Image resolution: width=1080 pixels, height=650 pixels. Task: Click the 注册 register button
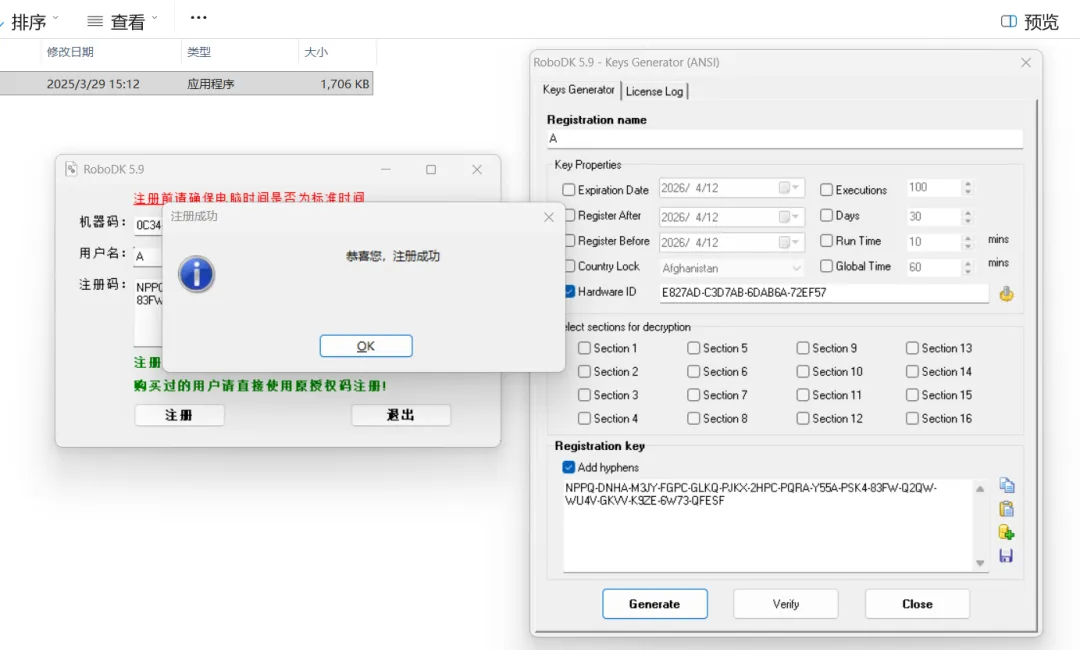click(x=179, y=415)
